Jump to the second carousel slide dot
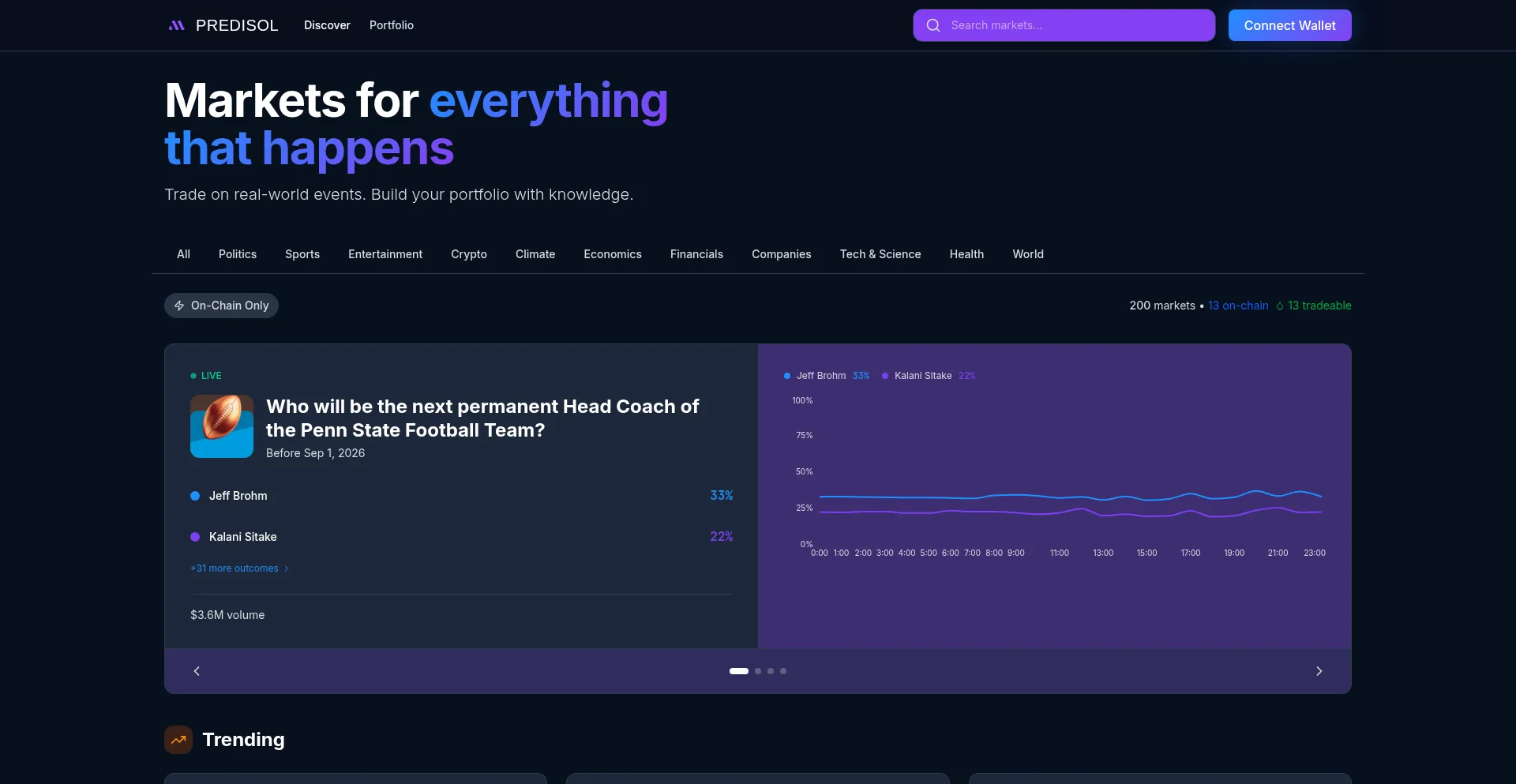 coord(758,671)
